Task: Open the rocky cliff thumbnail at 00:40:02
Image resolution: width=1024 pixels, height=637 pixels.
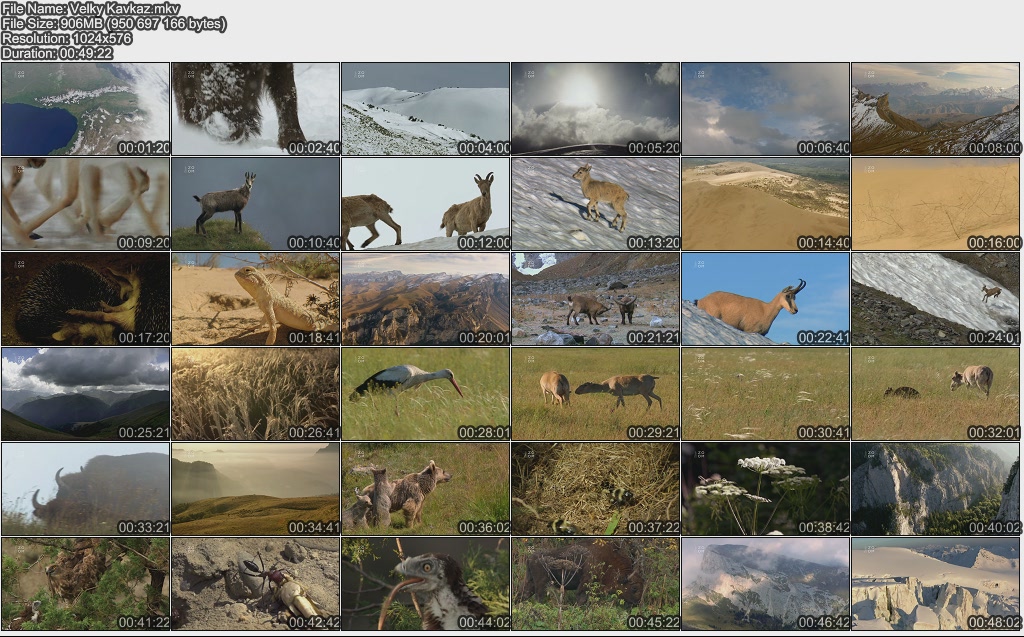Action: pyautogui.click(x=936, y=489)
